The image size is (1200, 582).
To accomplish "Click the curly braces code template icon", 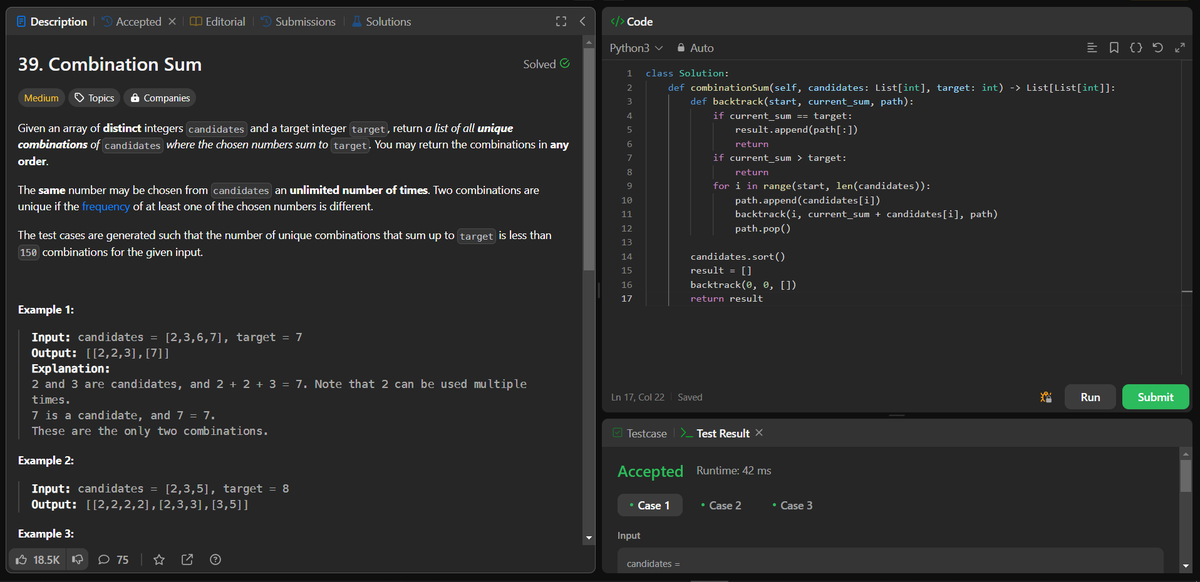I will [1136, 48].
